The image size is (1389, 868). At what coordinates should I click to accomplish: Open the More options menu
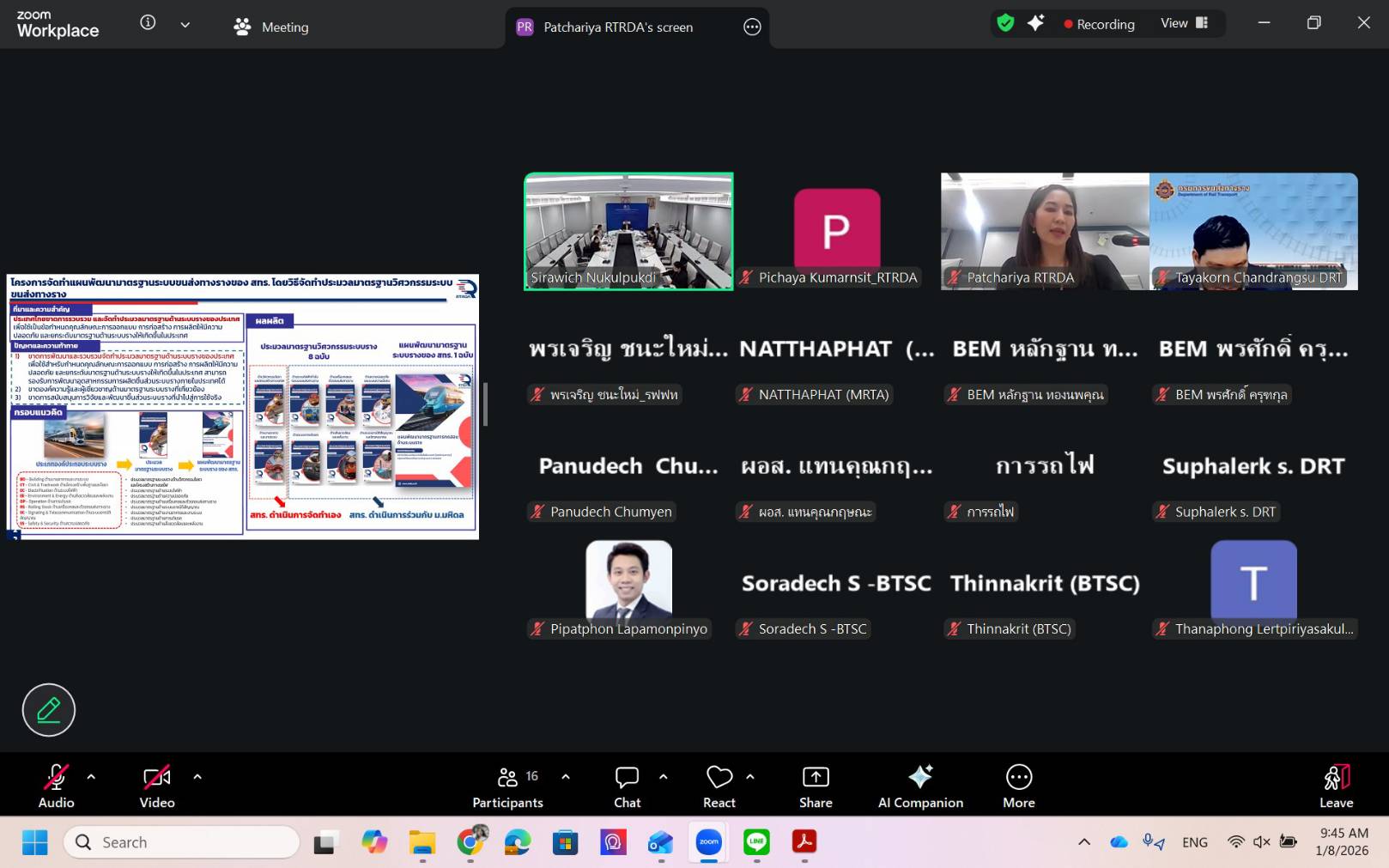coord(1018,786)
